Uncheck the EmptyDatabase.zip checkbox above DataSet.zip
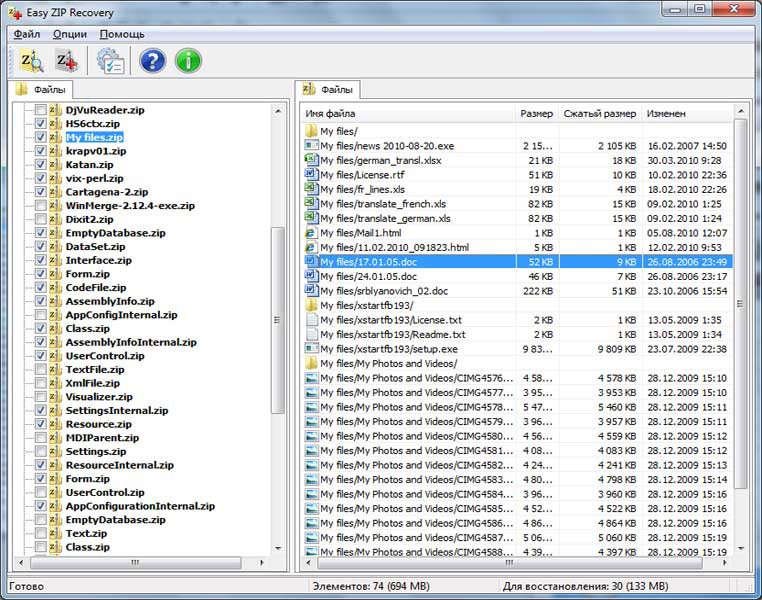This screenshot has height=600, width=762. (x=41, y=233)
